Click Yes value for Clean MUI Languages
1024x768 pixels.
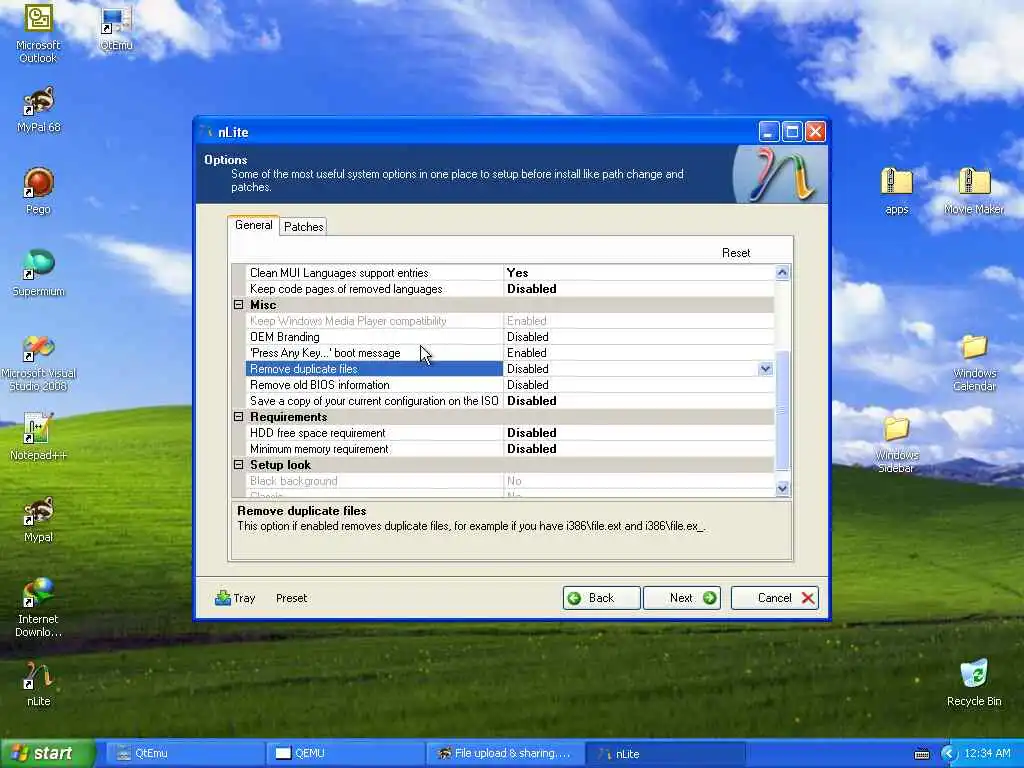click(517, 273)
